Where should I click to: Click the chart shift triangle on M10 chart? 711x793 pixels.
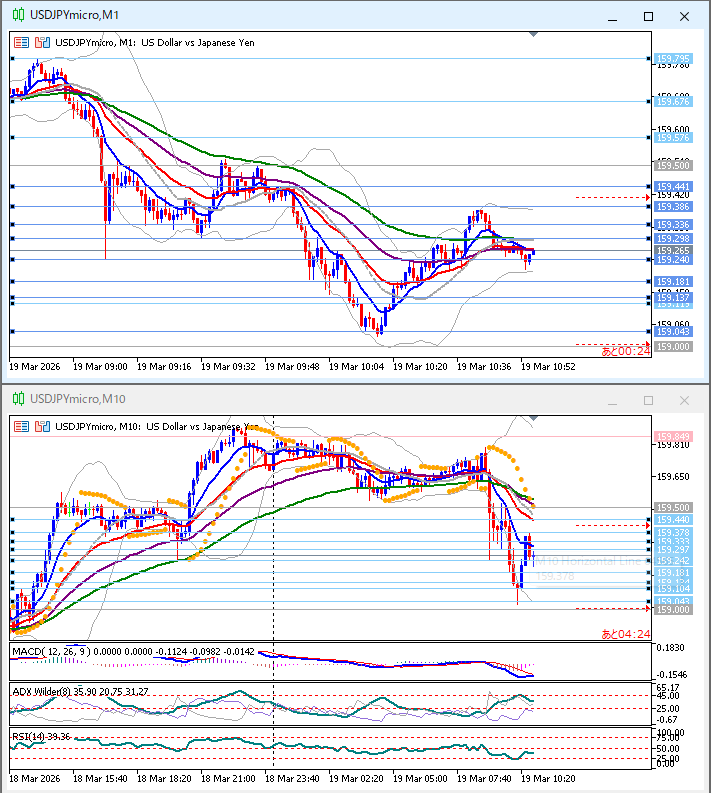(532, 419)
